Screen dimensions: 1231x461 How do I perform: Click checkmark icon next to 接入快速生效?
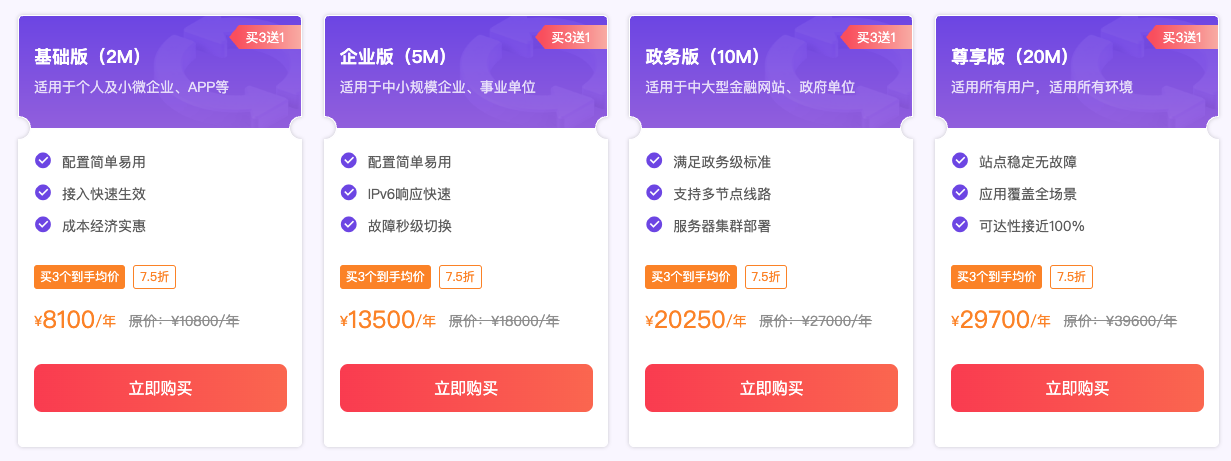pos(43,192)
